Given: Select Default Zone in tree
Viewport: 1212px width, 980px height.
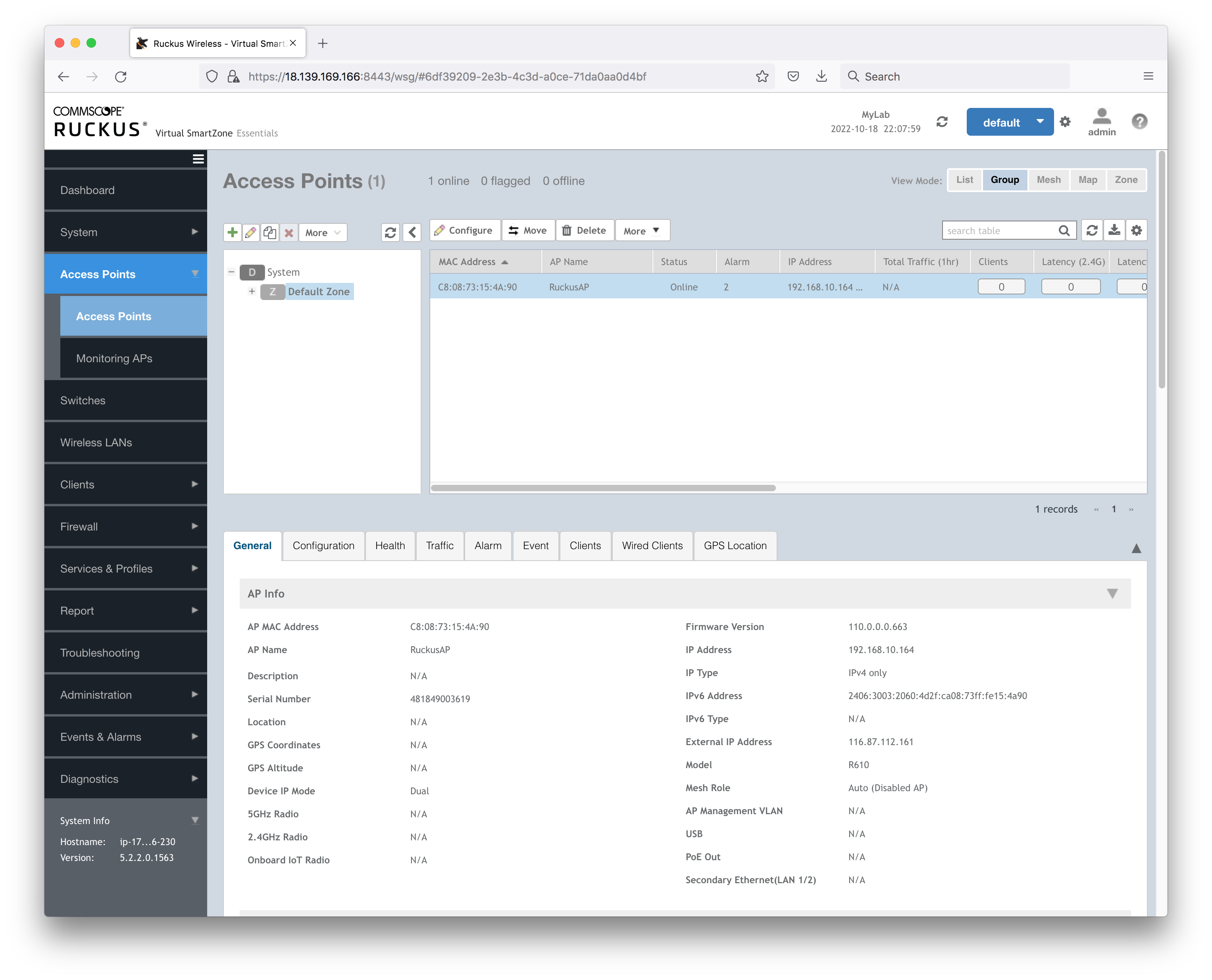Looking at the screenshot, I should pyautogui.click(x=318, y=291).
